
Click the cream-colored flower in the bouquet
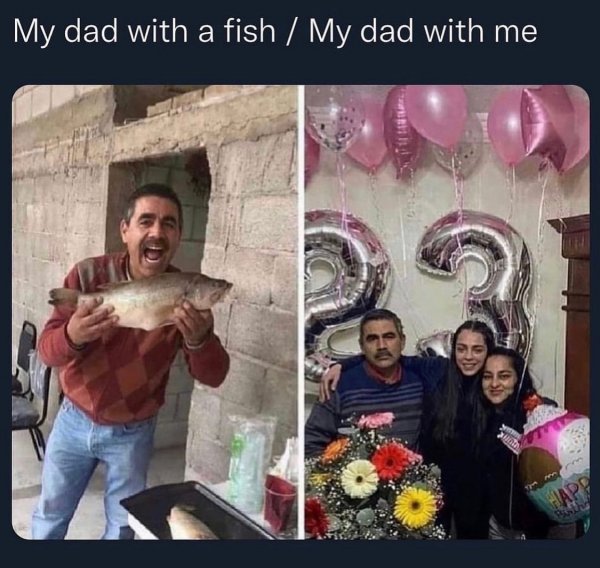tap(359, 479)
